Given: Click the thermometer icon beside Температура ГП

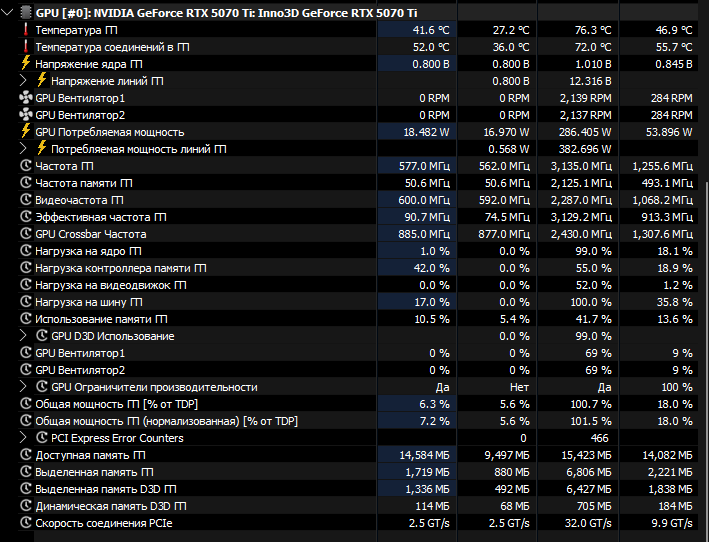Looking at the screenshot, I should click(25, 30).
